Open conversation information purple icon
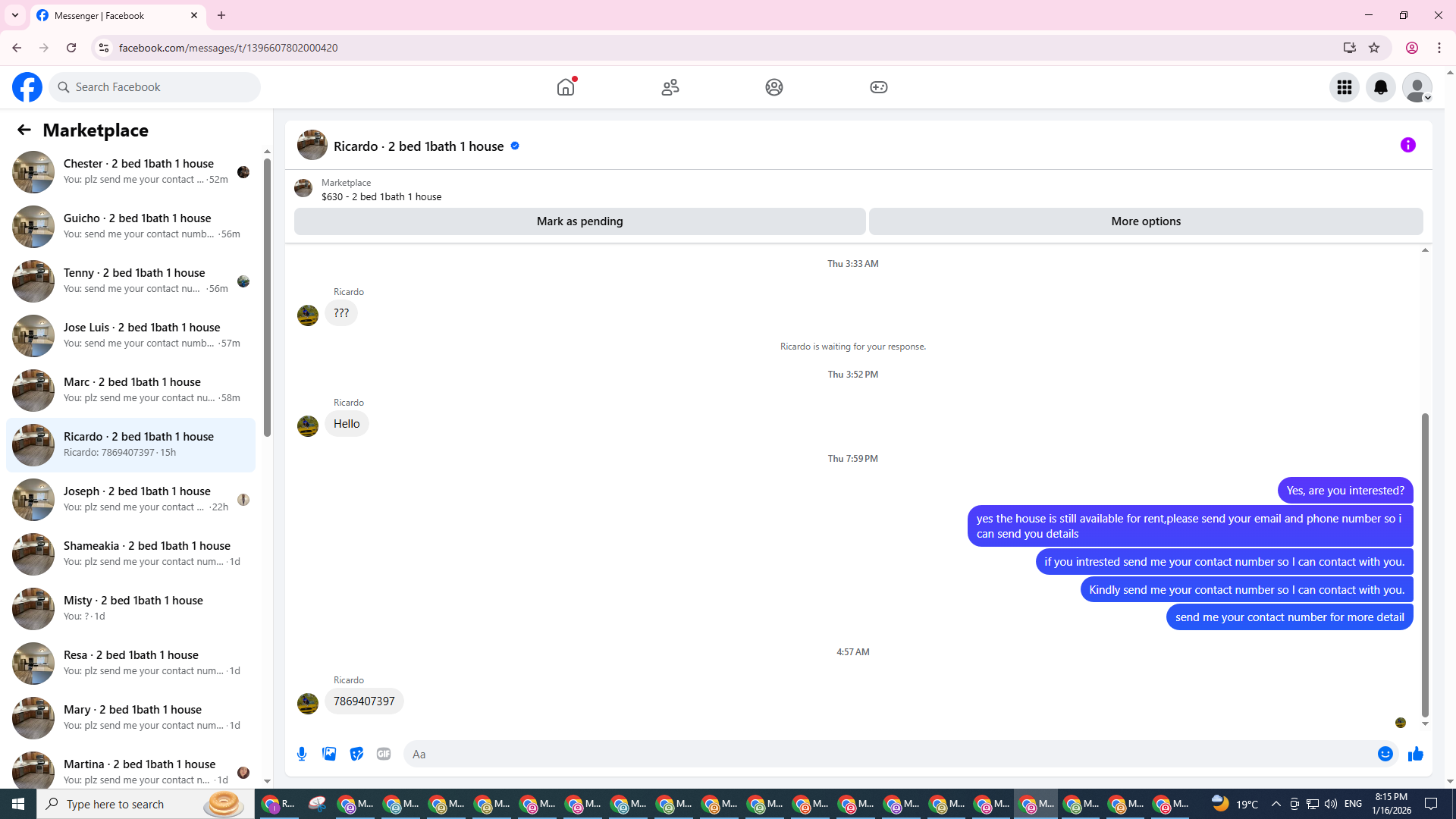Screen dimensions: 1456x819 coord(1407,145)
